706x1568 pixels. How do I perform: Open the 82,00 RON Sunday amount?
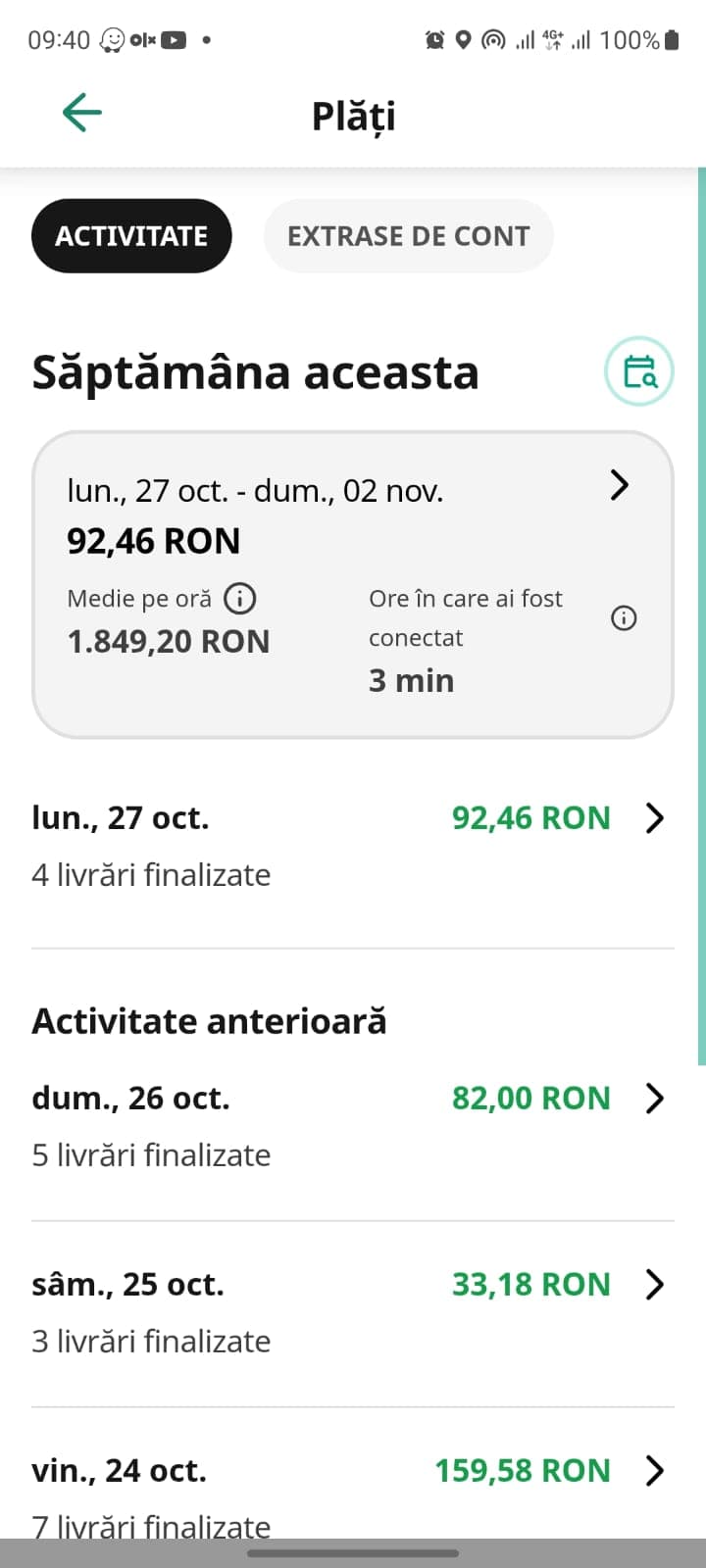click(x=530, y=1099)
